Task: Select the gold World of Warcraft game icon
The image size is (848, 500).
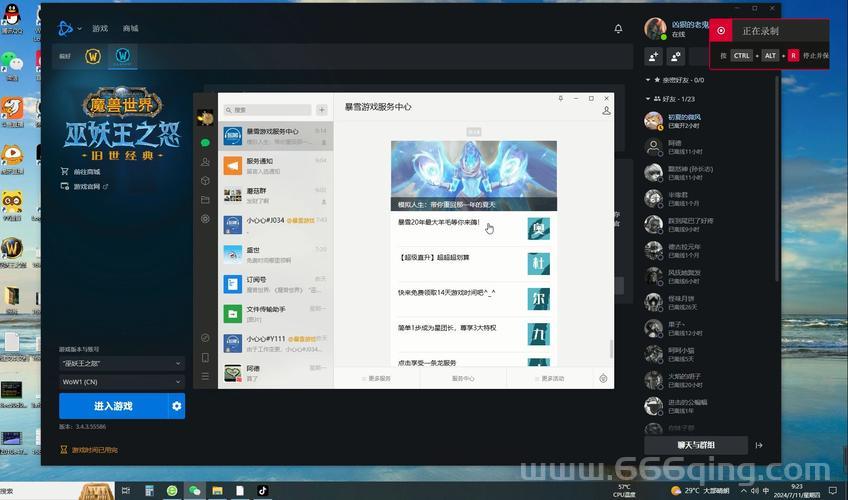Action: point(93,56)
